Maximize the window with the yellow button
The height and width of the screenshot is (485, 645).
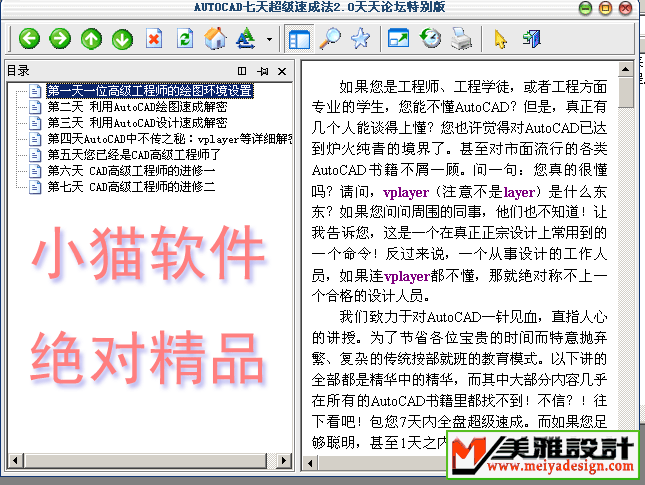point(605,8)
